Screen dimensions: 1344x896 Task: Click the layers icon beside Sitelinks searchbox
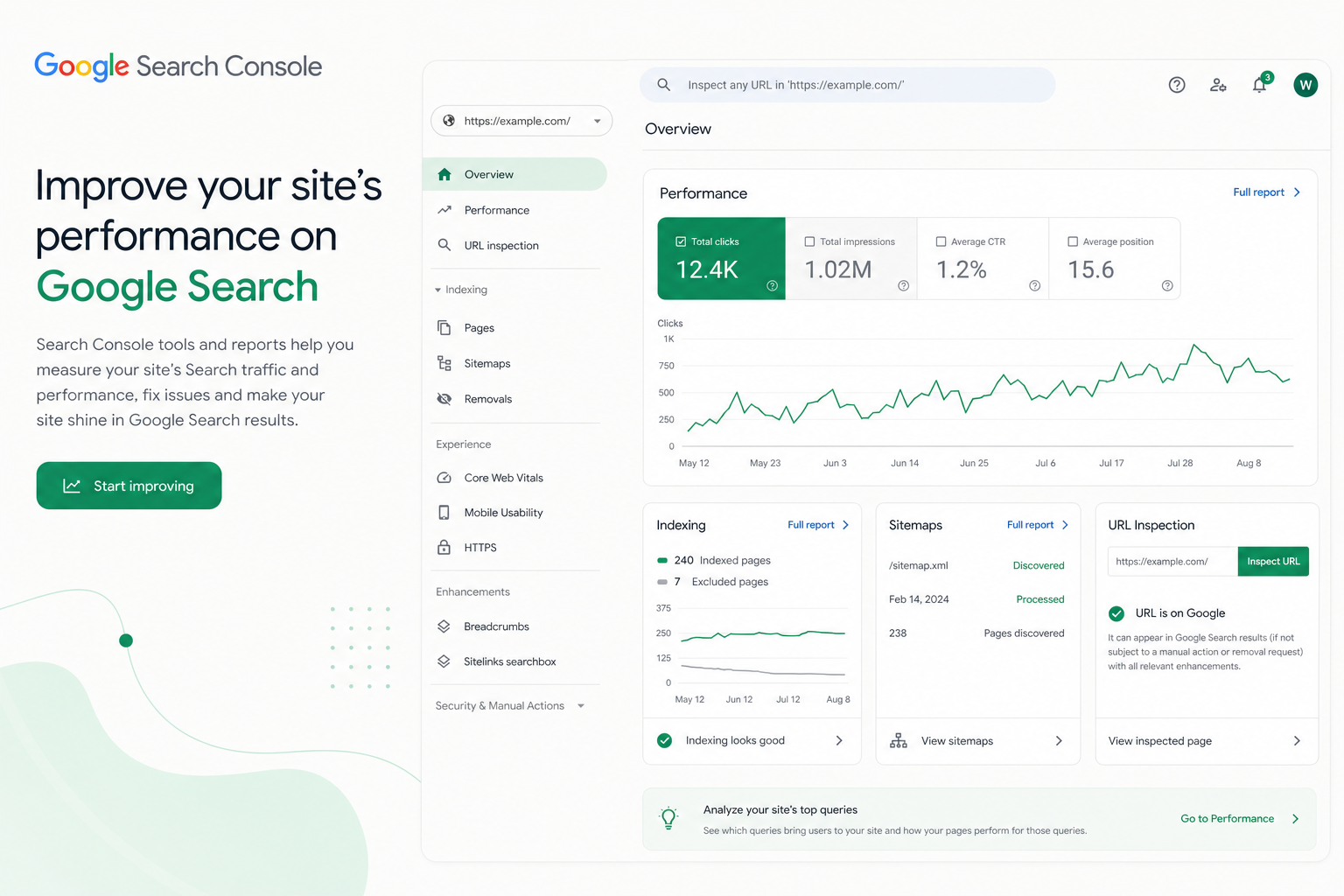[444, 661]
